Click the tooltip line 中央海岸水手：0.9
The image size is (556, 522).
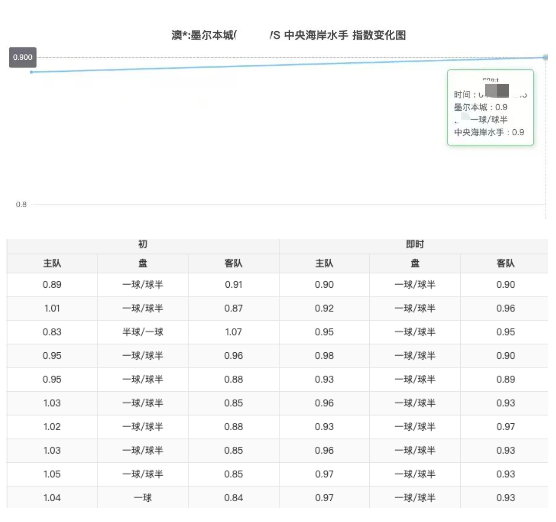point(489,132)
